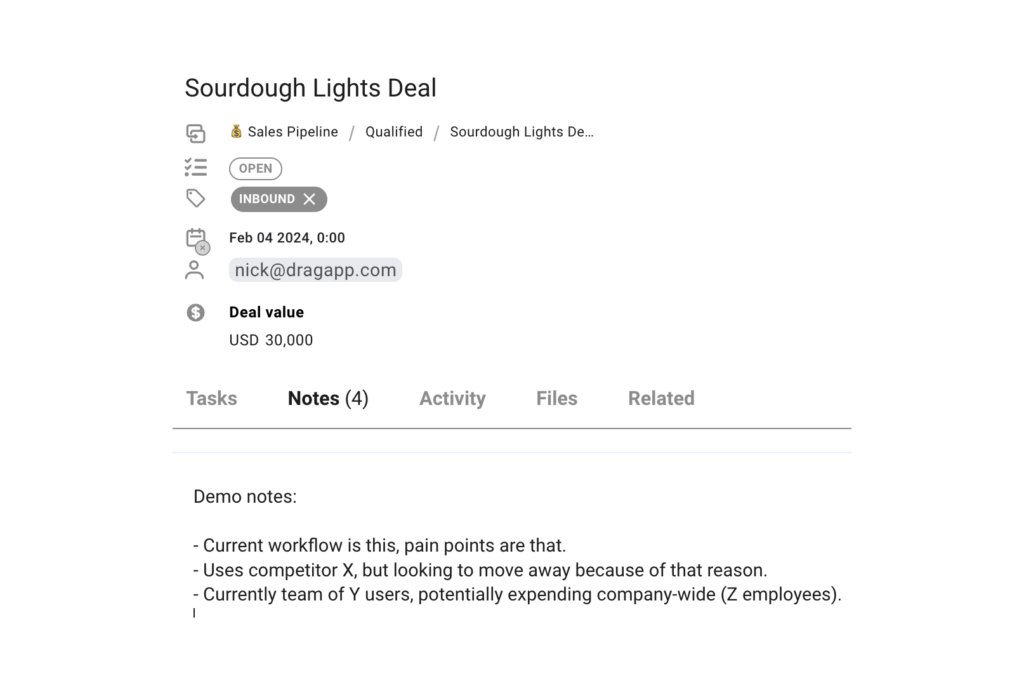Remove the INBOUND tag with X
Screen dimensions: 1024x683
310,199
